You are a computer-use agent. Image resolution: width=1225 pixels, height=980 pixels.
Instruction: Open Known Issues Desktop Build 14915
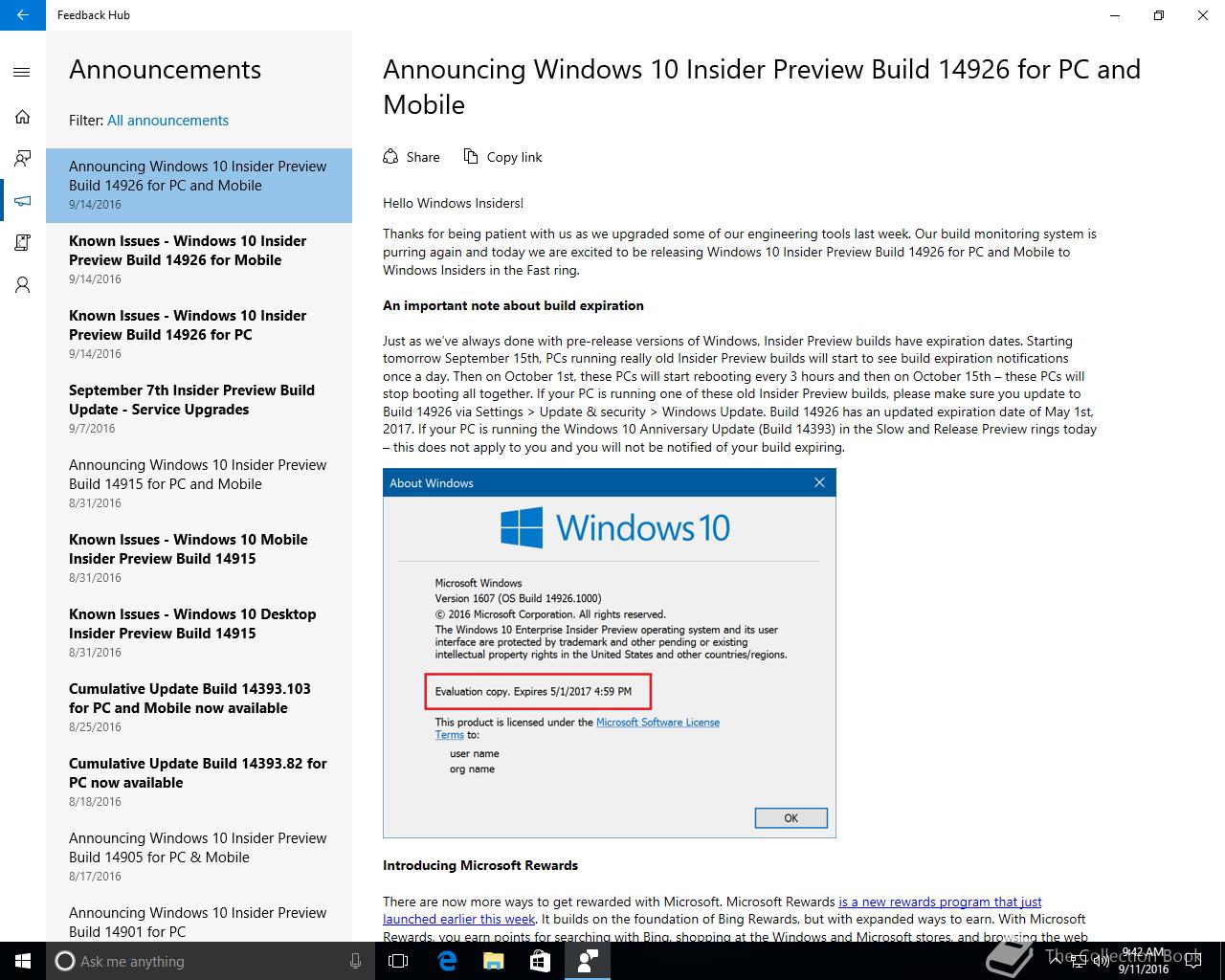(199, 634)
